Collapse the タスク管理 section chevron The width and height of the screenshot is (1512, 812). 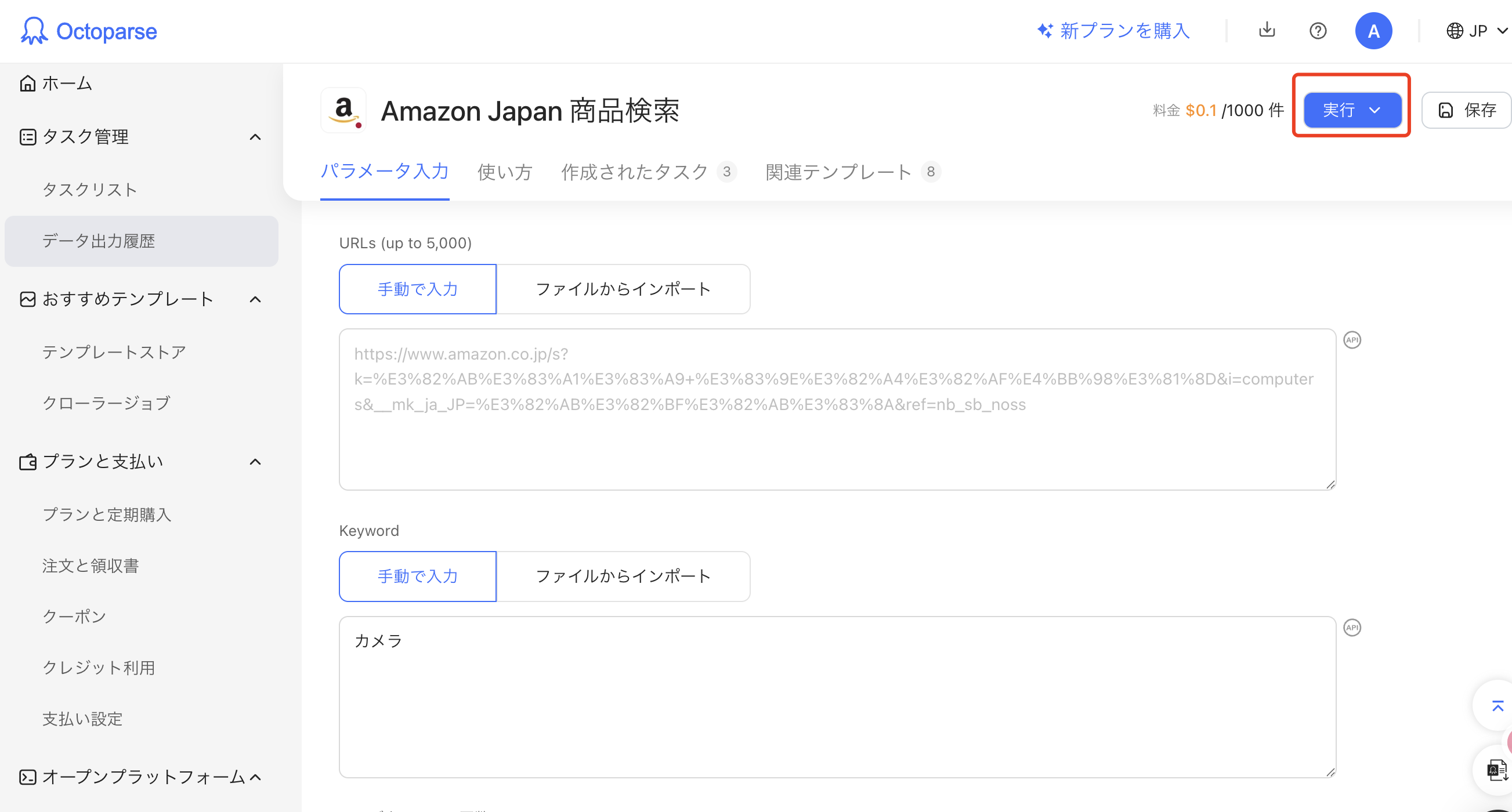pyautogui.click(x=255, y=137)
